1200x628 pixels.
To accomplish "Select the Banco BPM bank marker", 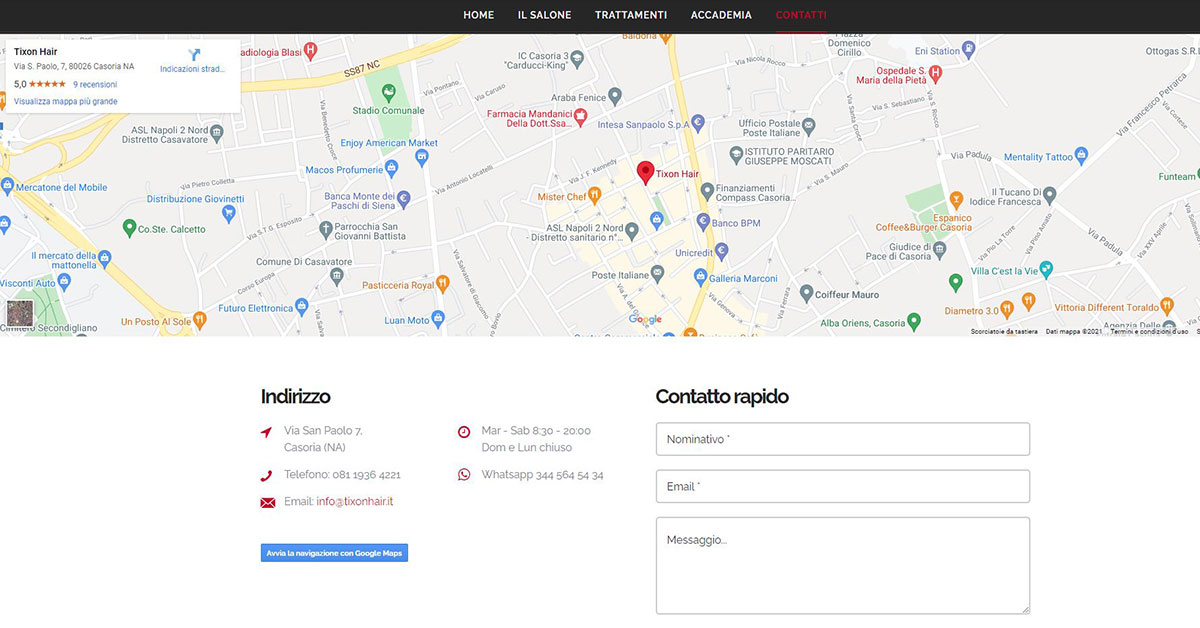I will [703, 222].
